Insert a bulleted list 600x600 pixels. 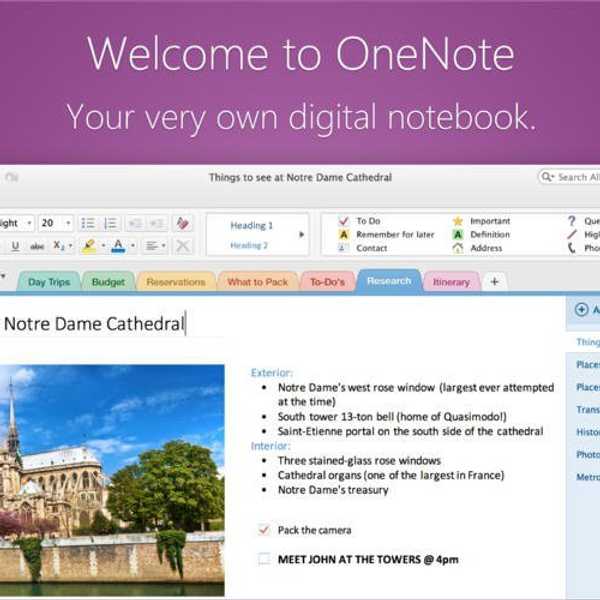tap(88, 223)
